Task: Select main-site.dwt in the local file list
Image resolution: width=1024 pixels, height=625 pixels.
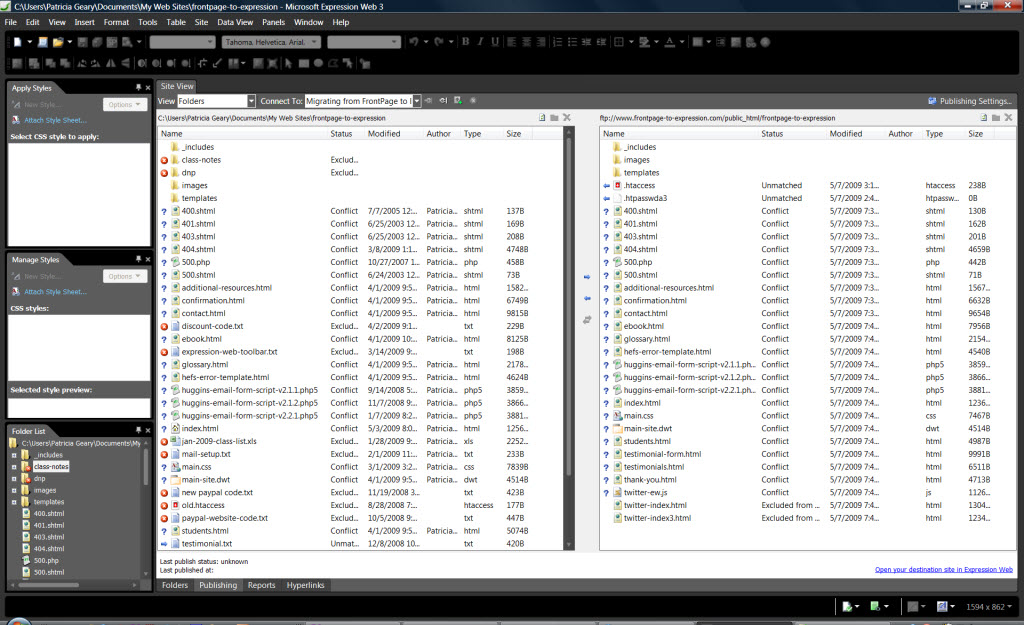Action: pyautogui.click(x=206, y=480)
